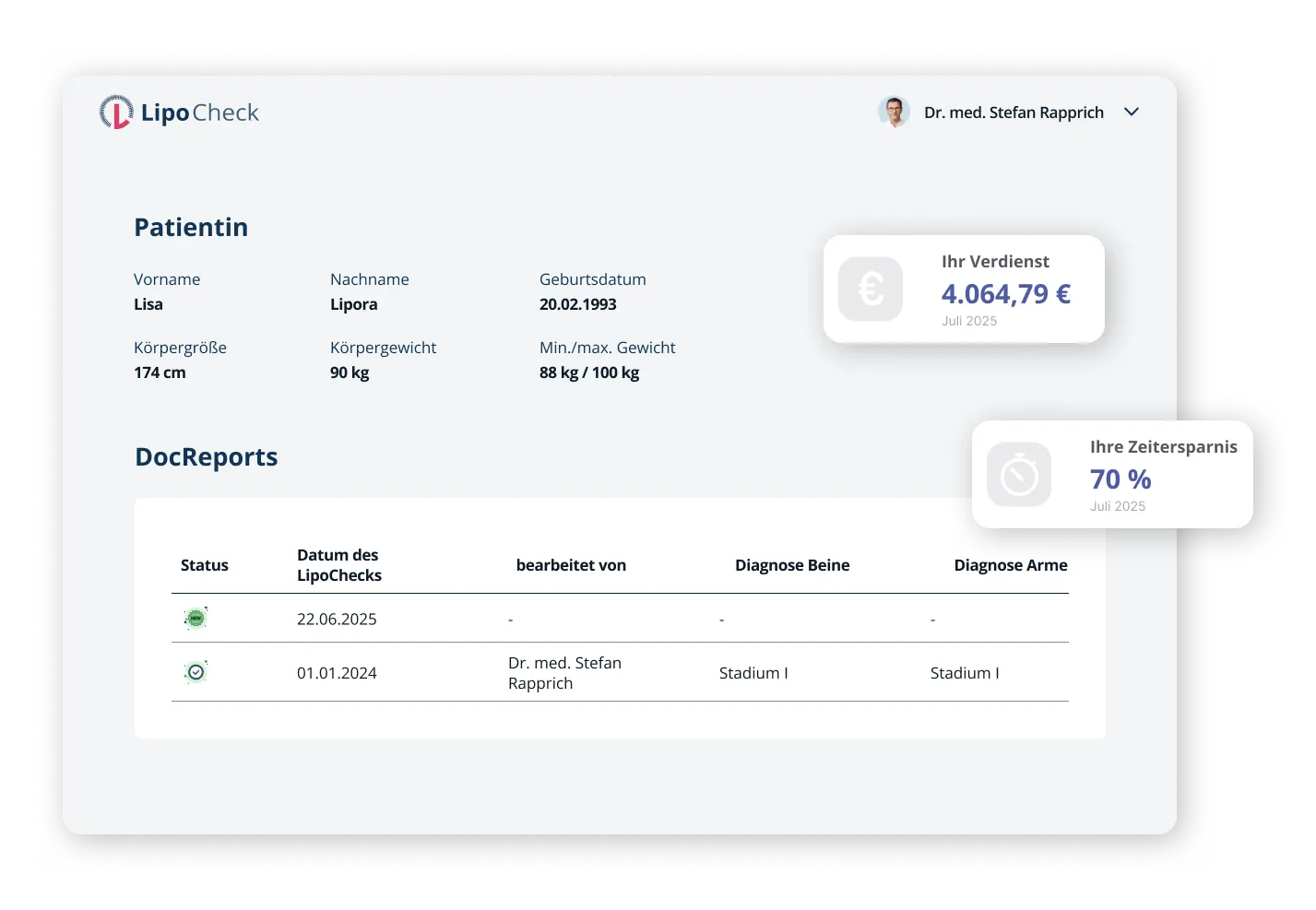Viewport: 1316px width, 910px height.
Task: Click the green NEW status badge for 22.06.2025
Action: (x=196, y=618)
